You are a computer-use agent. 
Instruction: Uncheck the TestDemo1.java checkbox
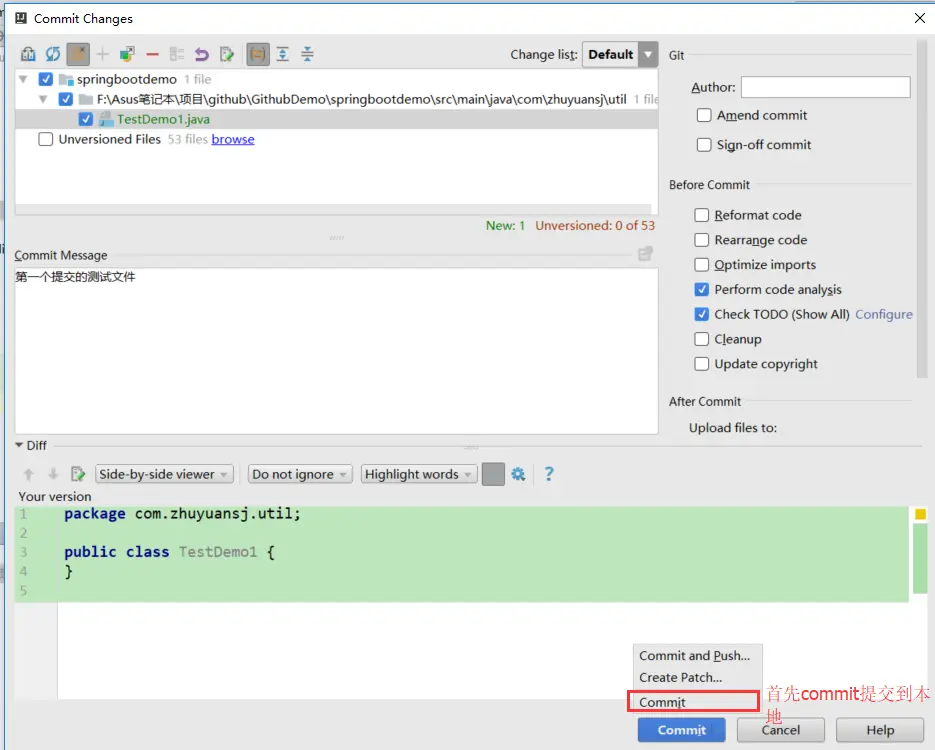86,119
